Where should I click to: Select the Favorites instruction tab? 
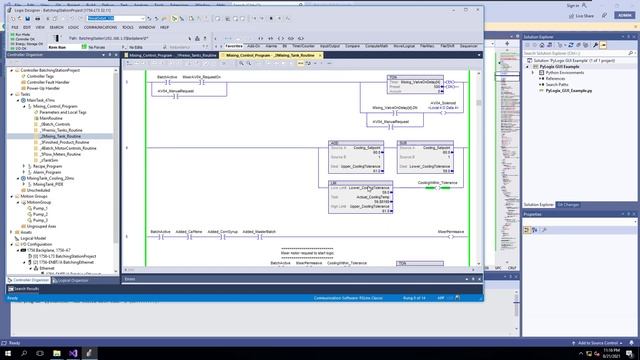(x=234, y=46)
